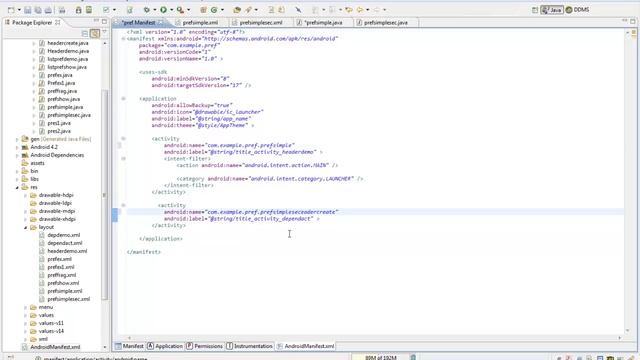Open the AndroidManifest.xml bottom tab
This screenshot has height=360, width=640.
click(x=306, y=346)
